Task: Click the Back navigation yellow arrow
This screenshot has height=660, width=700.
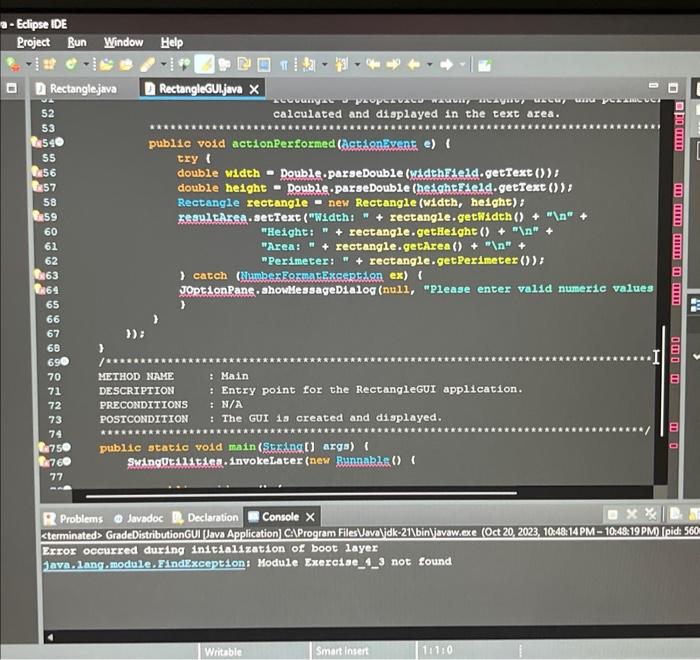Action: pos(414,65)
